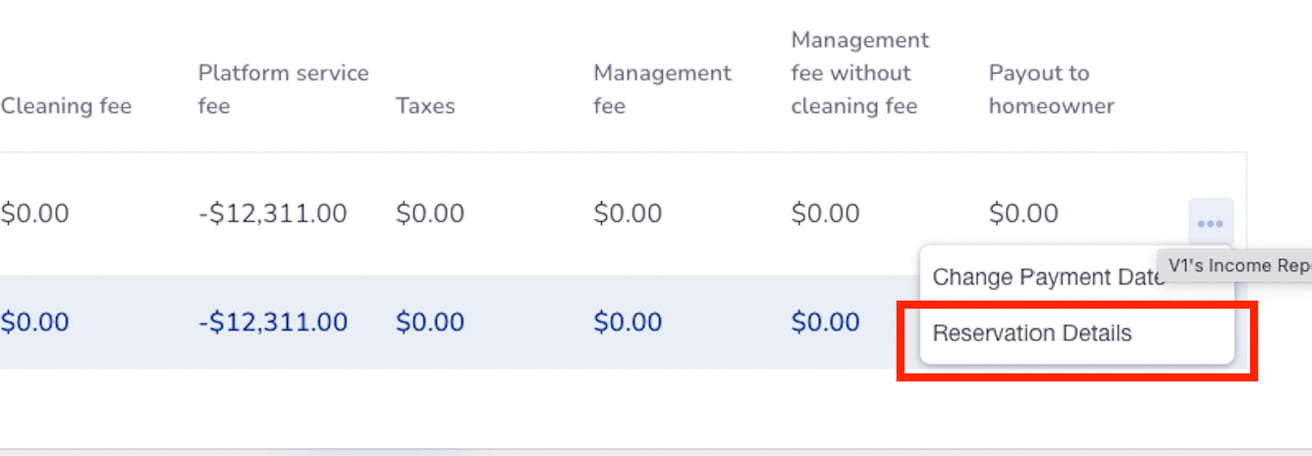Click the Platform service fee column header
This screenshot has width=1312, height=456.
(283, 89)
